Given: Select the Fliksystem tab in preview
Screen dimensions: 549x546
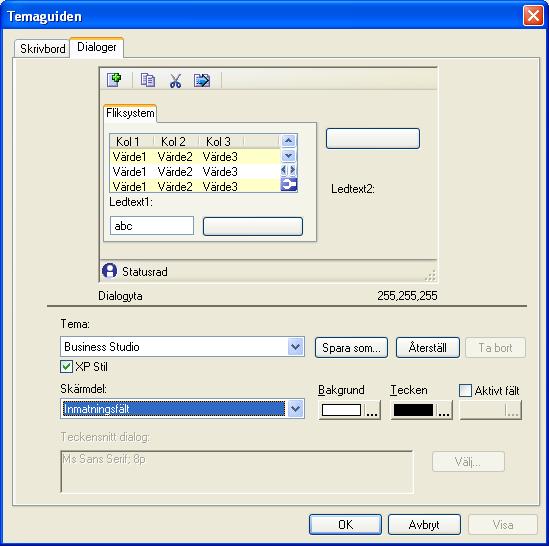Looking at the screenshot, I should 130,113.
